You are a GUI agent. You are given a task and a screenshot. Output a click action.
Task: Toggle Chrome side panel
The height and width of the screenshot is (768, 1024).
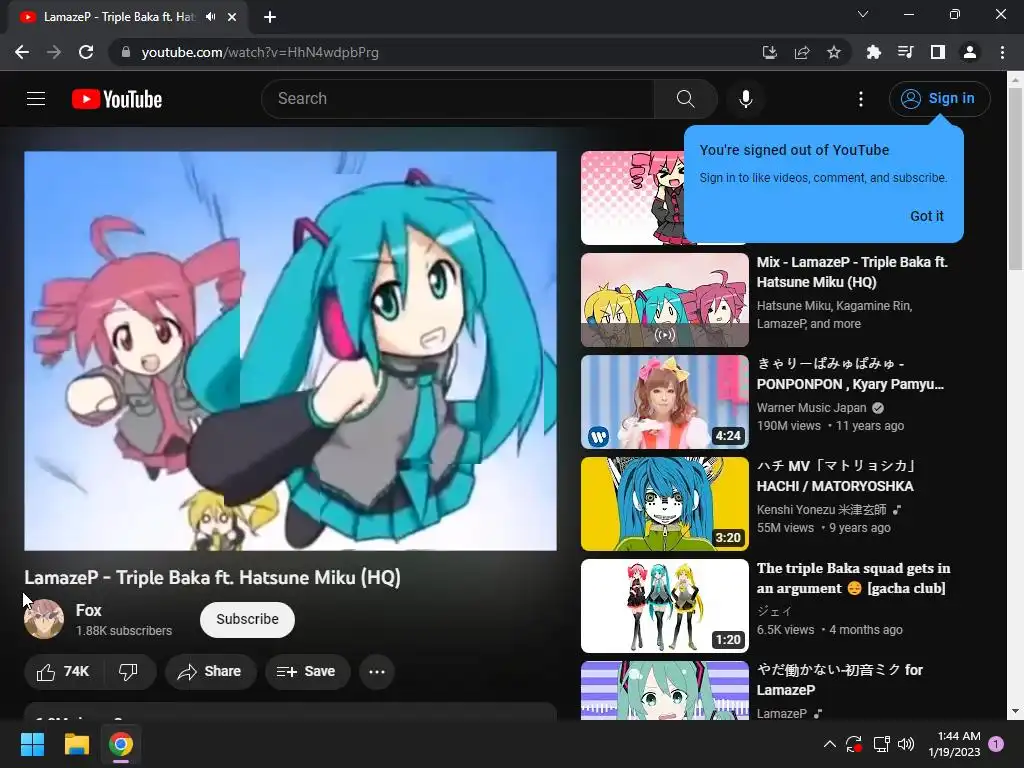click(938, 52)
